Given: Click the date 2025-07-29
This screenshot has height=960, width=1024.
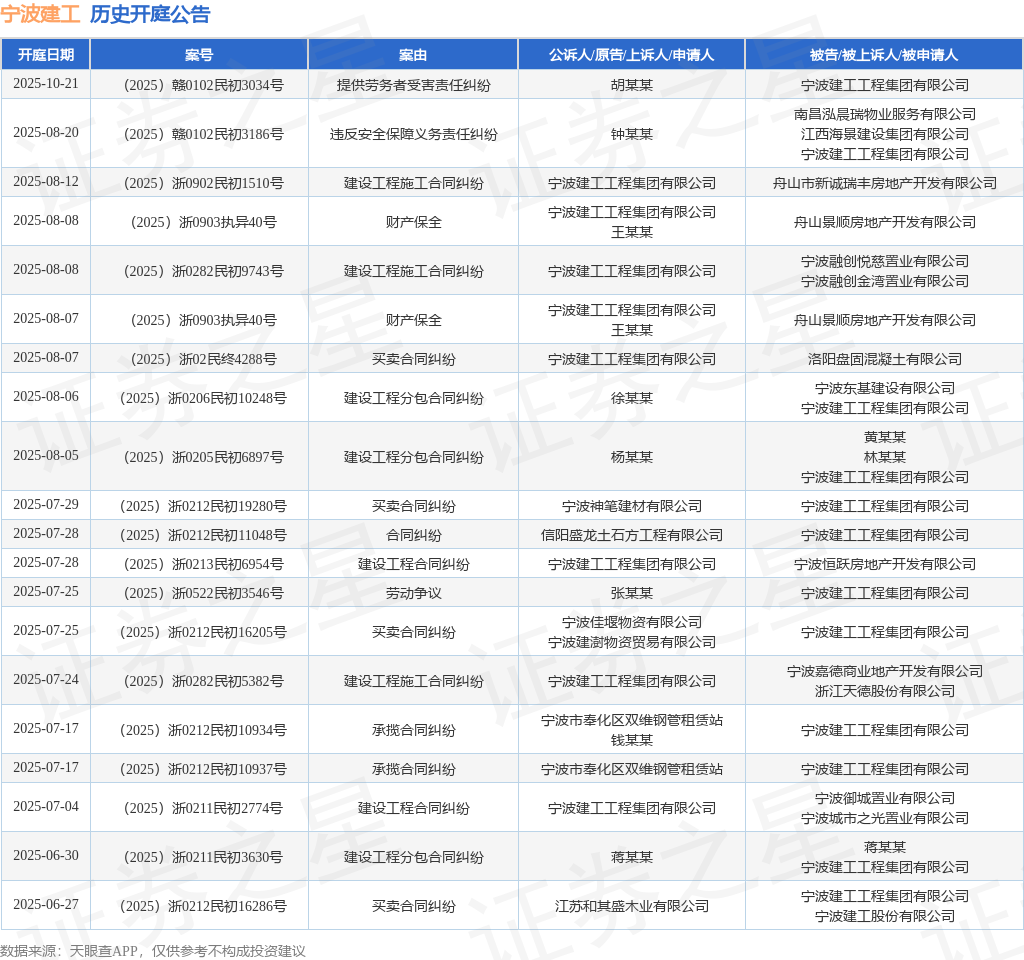Looking at the screenshot, I should pyautogui.click(x=46, y=505).
